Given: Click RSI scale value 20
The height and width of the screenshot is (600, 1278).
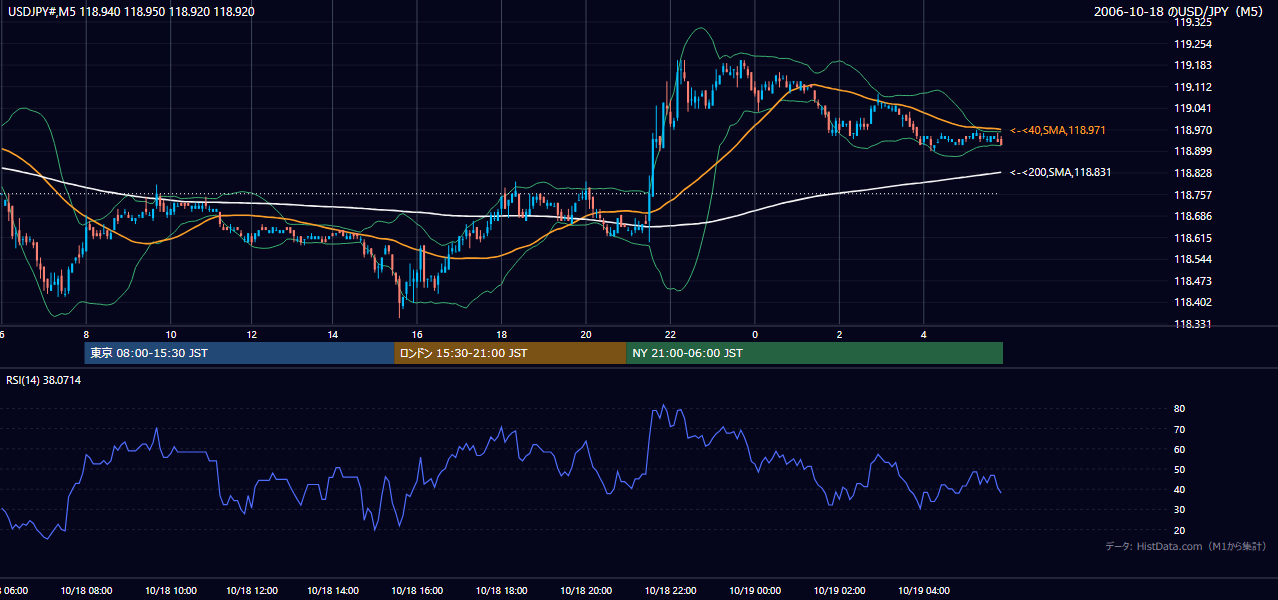Looking at the screenshot, I should pos(1179,530).
